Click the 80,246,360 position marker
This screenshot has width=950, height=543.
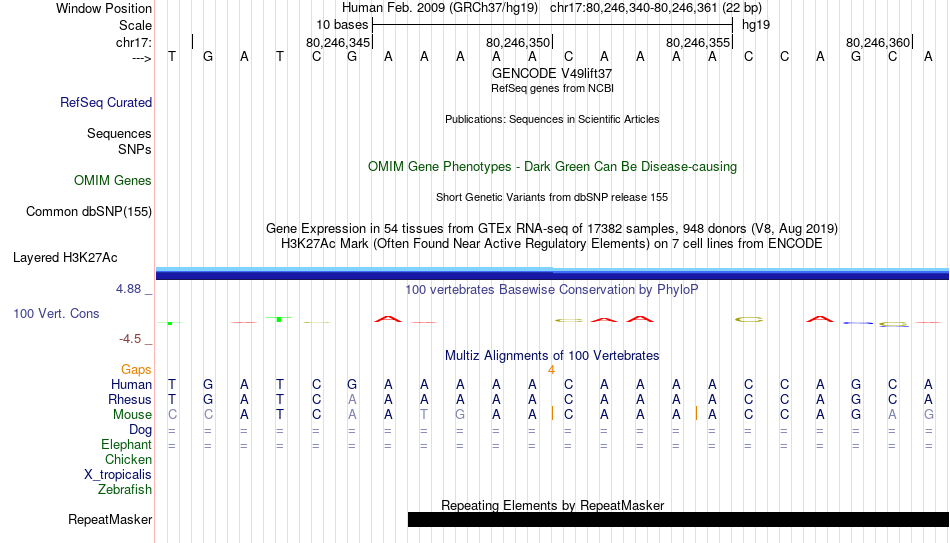pyautogui.click(x=878, y=42)
